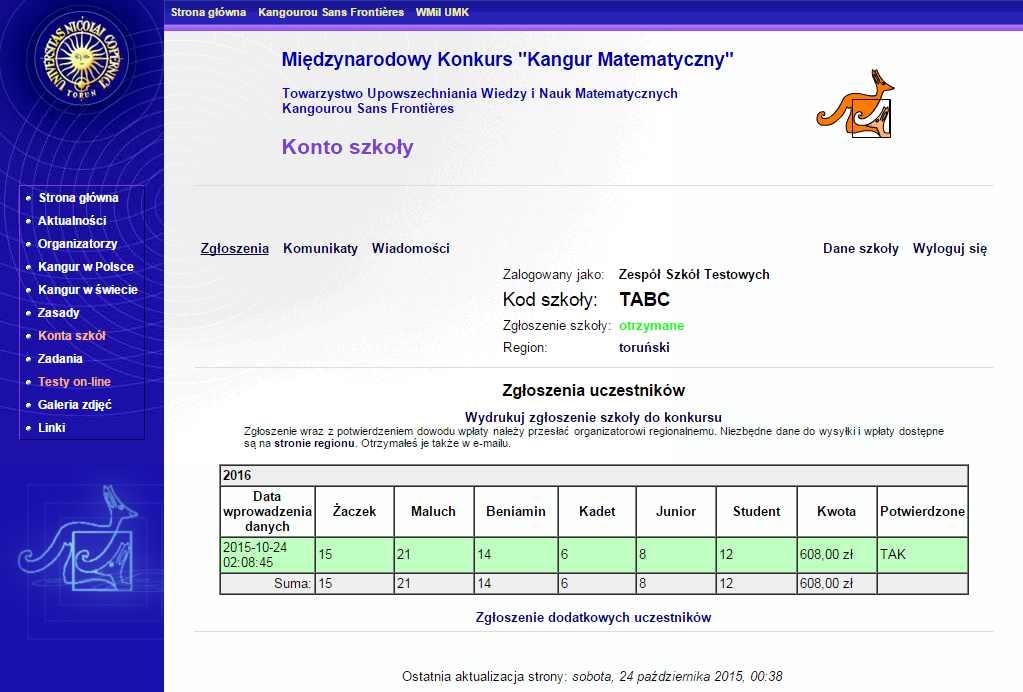Click the Kwota column header

click(x=836, y=511)
